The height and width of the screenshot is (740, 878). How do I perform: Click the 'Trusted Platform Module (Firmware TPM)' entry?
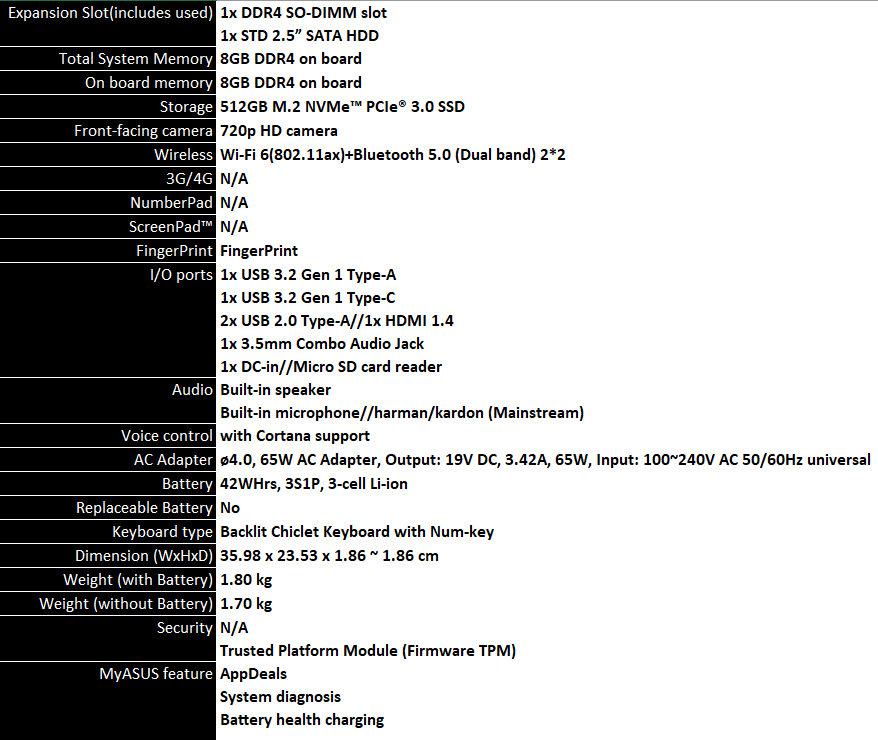pos(368,651)
